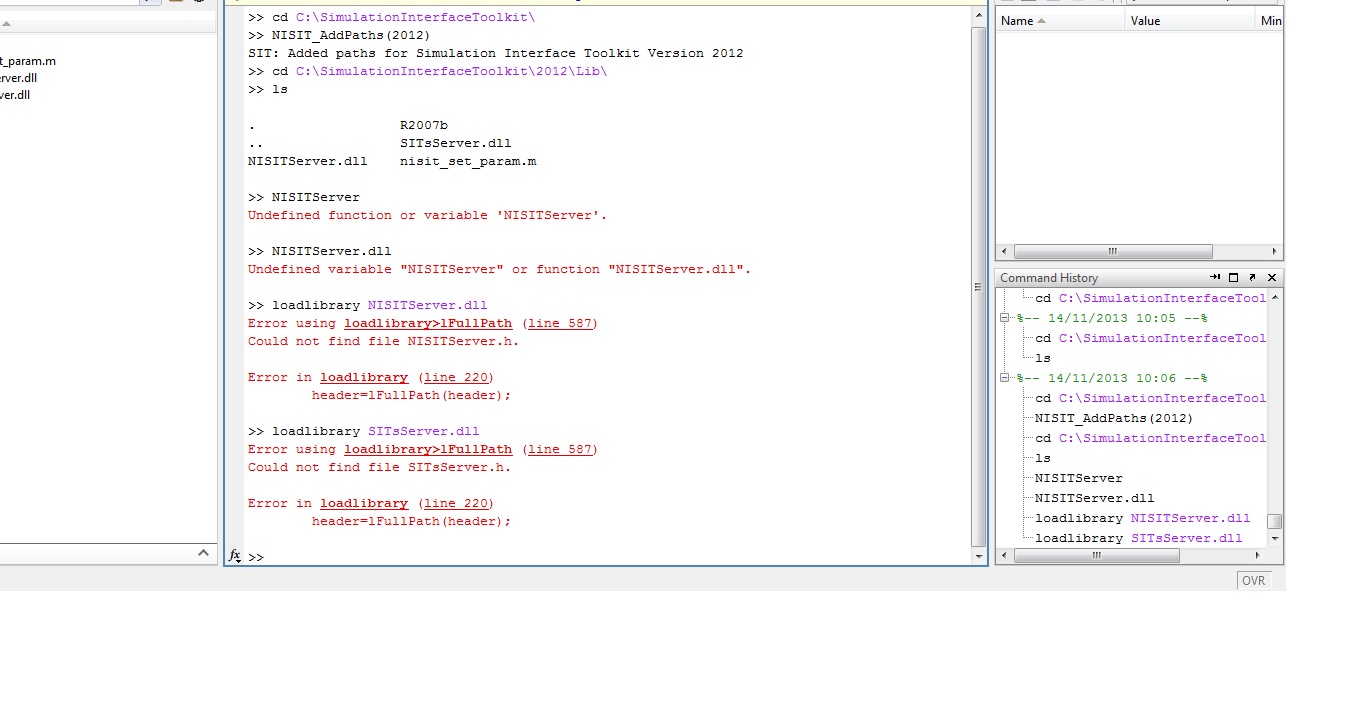Click SITsServer.dll in the ls output
1366x728 pixels.
coord(456,144)
